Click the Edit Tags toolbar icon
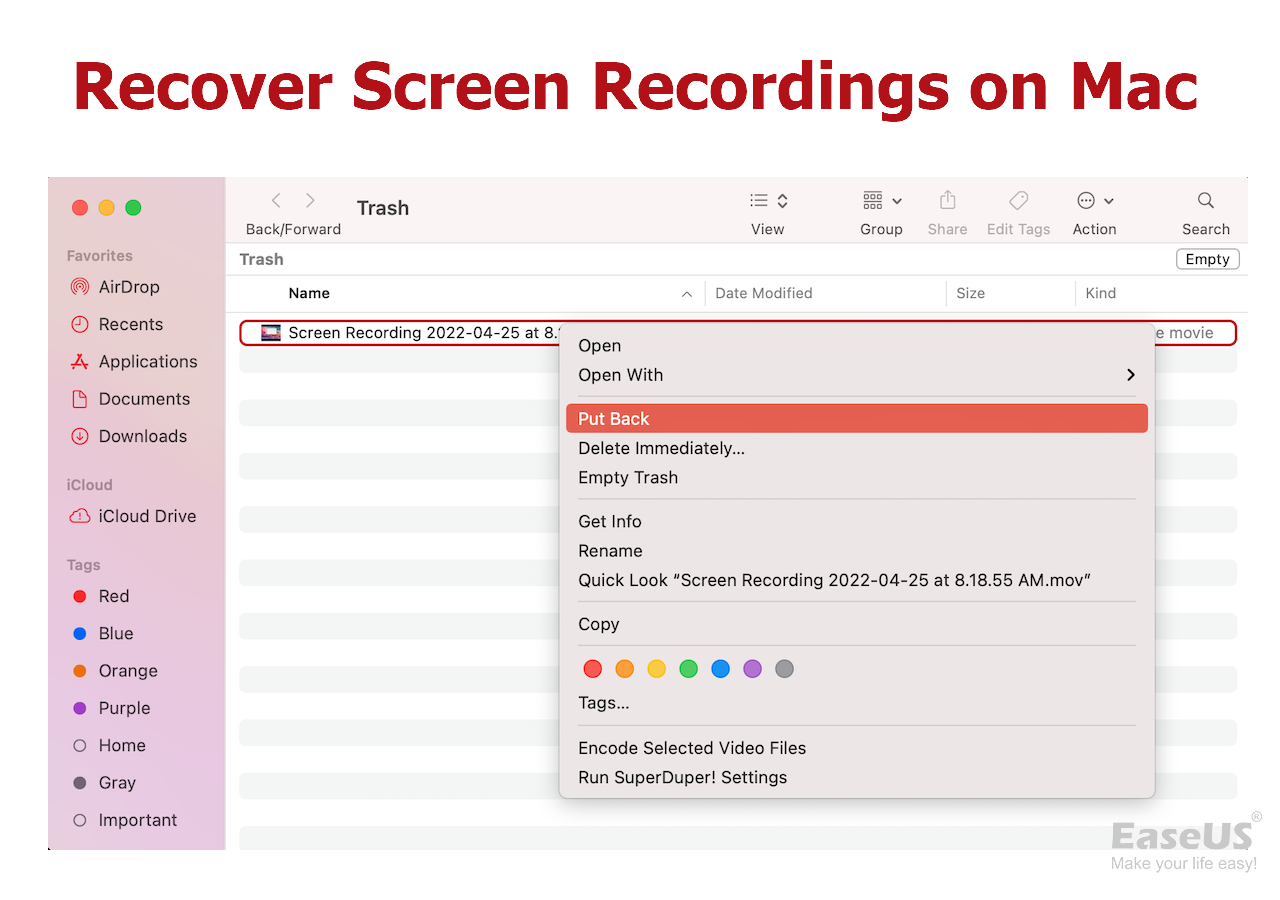 point(1018,201)
